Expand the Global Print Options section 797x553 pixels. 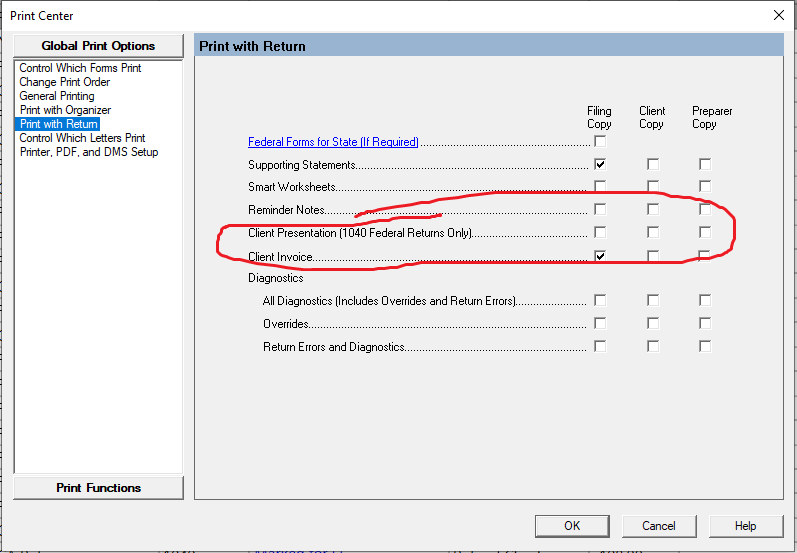point(98,46)
